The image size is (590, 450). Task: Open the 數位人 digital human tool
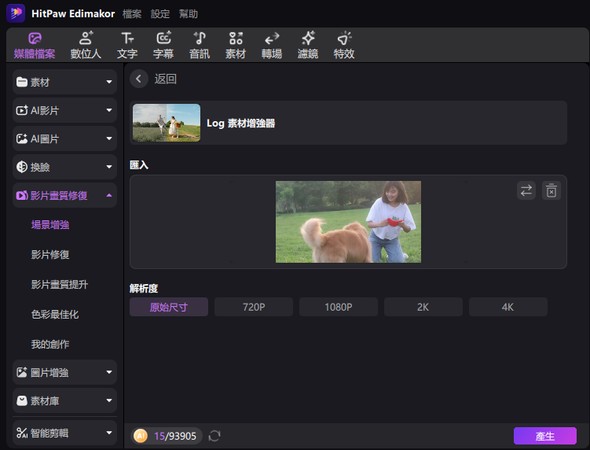click(x=86, y=45)
